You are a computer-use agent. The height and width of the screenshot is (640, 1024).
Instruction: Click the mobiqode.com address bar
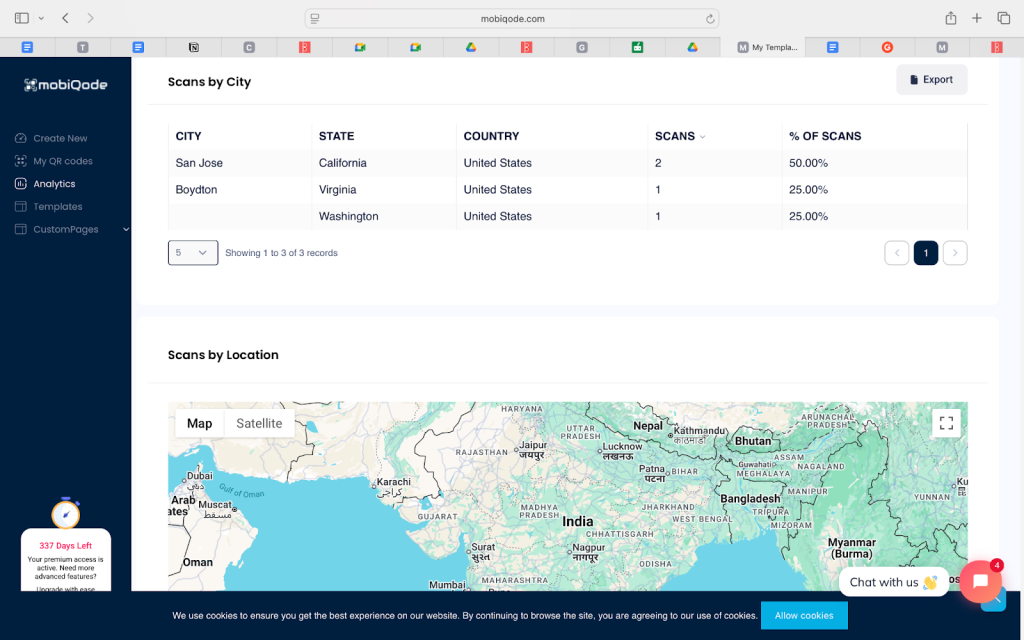512,18
